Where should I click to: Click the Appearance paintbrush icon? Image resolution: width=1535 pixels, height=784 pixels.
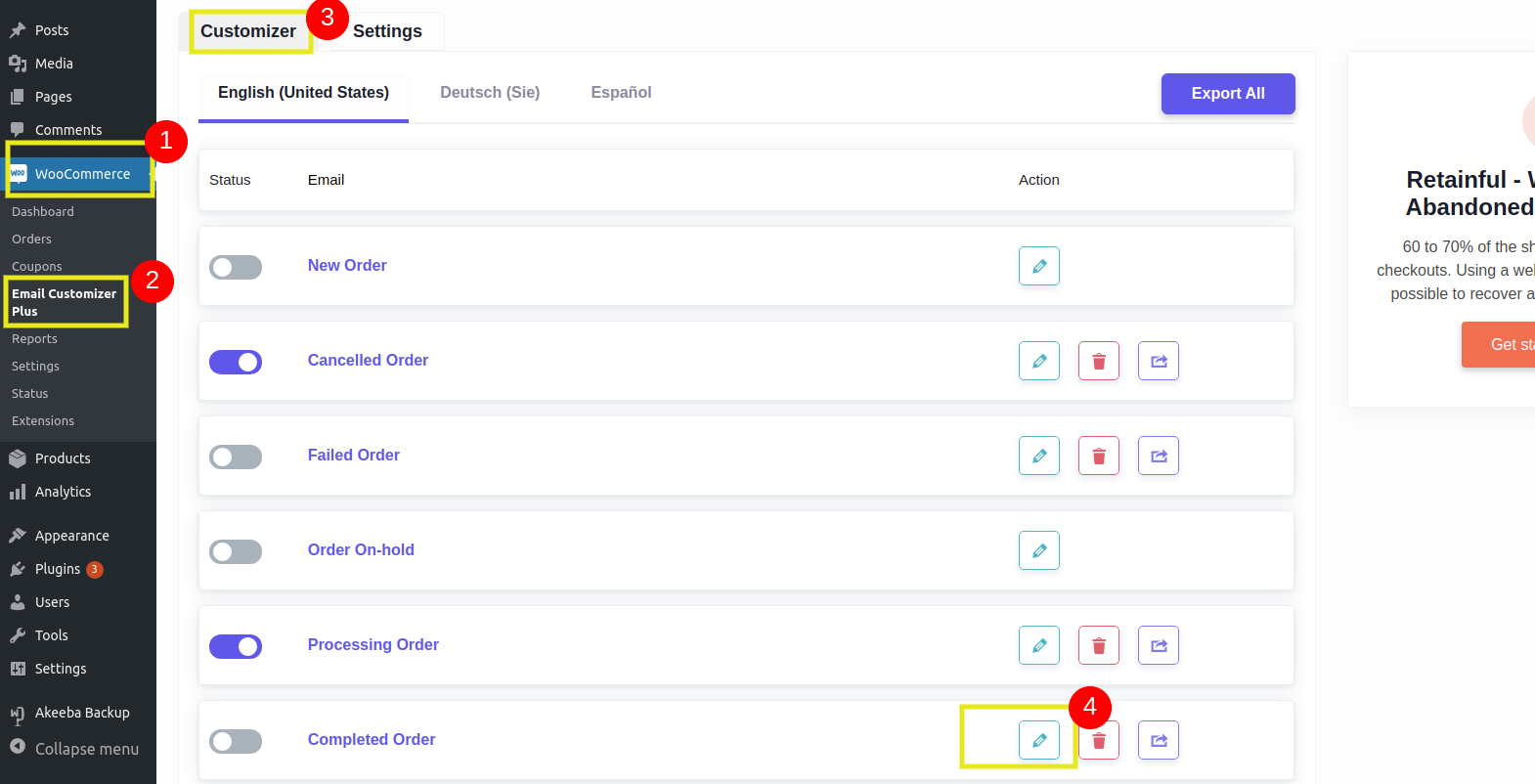18,536
